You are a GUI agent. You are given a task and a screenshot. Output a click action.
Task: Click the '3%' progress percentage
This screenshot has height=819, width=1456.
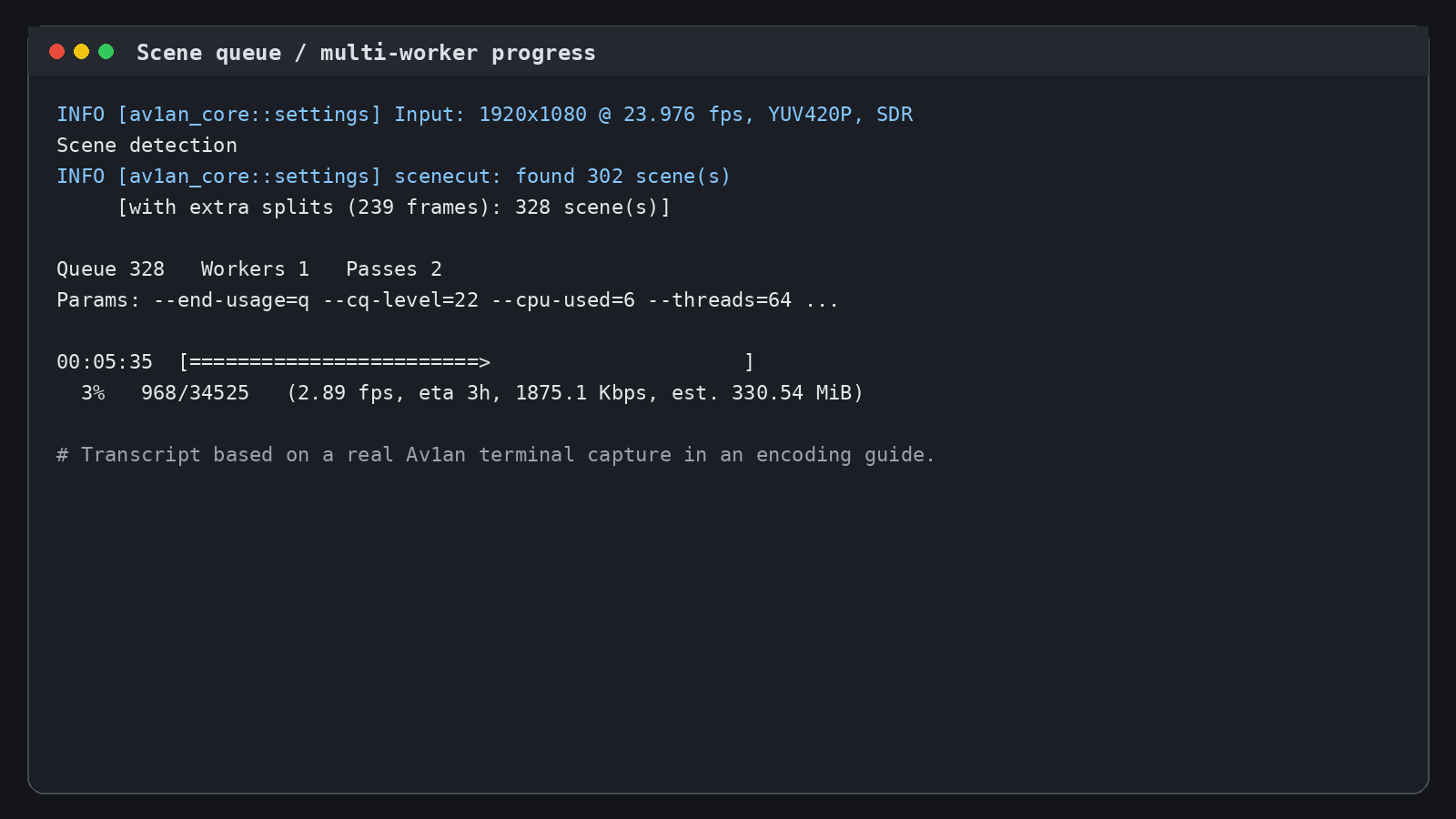pos(93,393)
